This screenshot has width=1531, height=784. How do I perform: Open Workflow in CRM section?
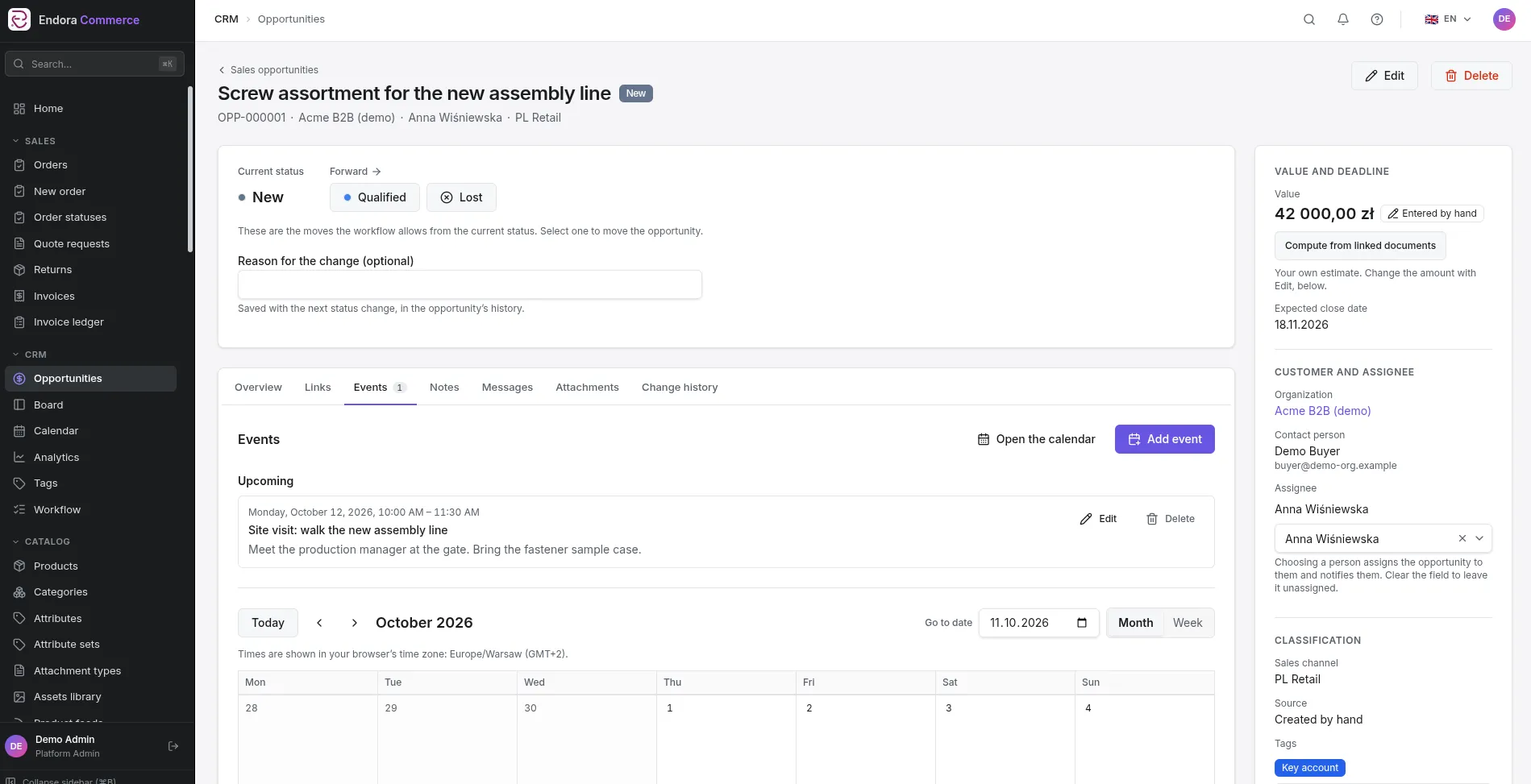click(90, 510)
